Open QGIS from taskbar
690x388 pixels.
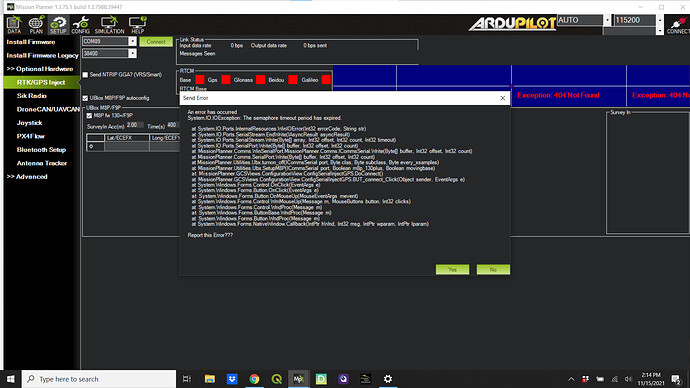[277, 379]
